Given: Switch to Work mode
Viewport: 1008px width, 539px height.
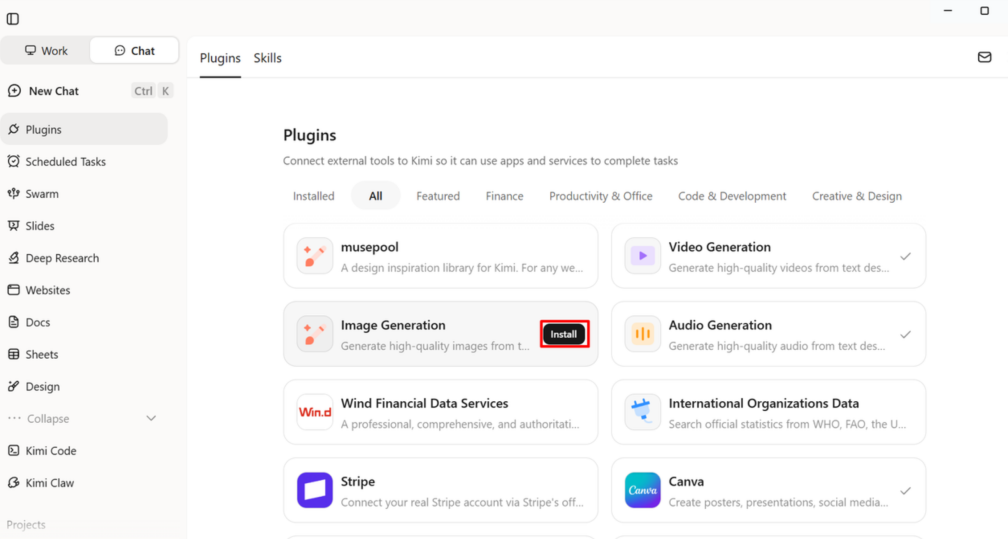Looking at the screenshot, I should (46, 51).
